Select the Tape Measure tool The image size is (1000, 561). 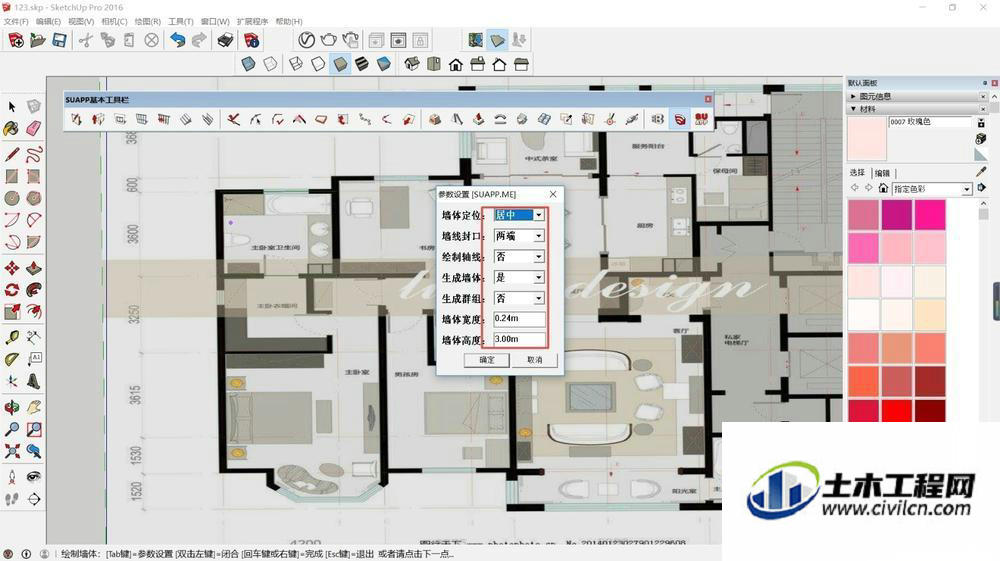(x=11, y=337)
